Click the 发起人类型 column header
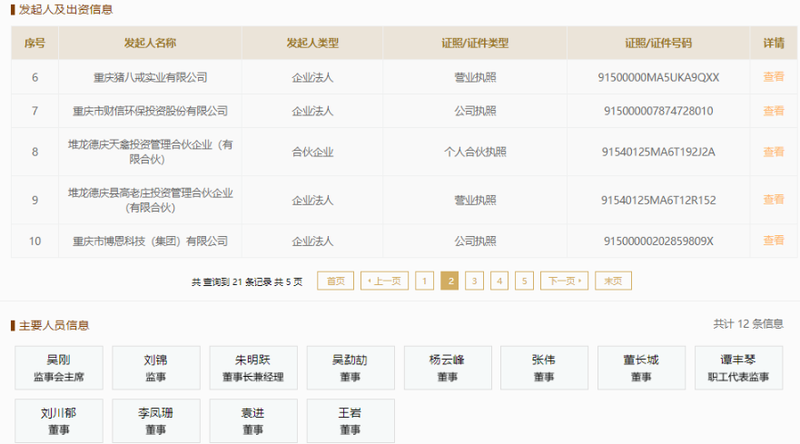Image resolution: width=800 pixels, height=444 pixels. pyautogui.click(x=312, y=43)
